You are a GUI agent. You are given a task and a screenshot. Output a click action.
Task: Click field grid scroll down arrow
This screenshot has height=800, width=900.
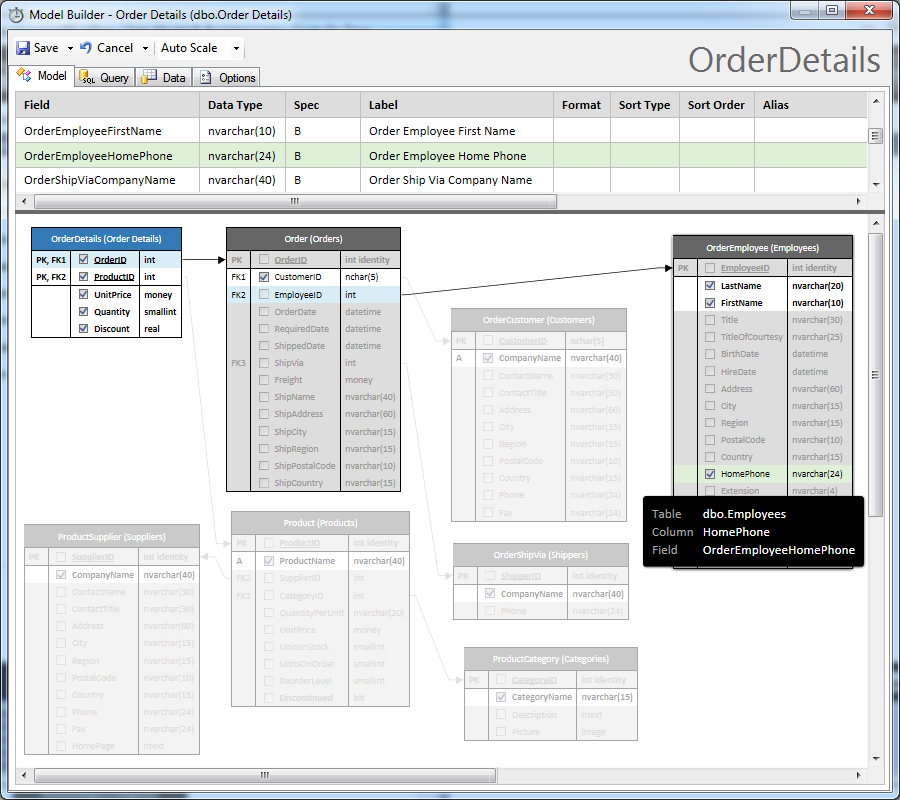(876, 184)
